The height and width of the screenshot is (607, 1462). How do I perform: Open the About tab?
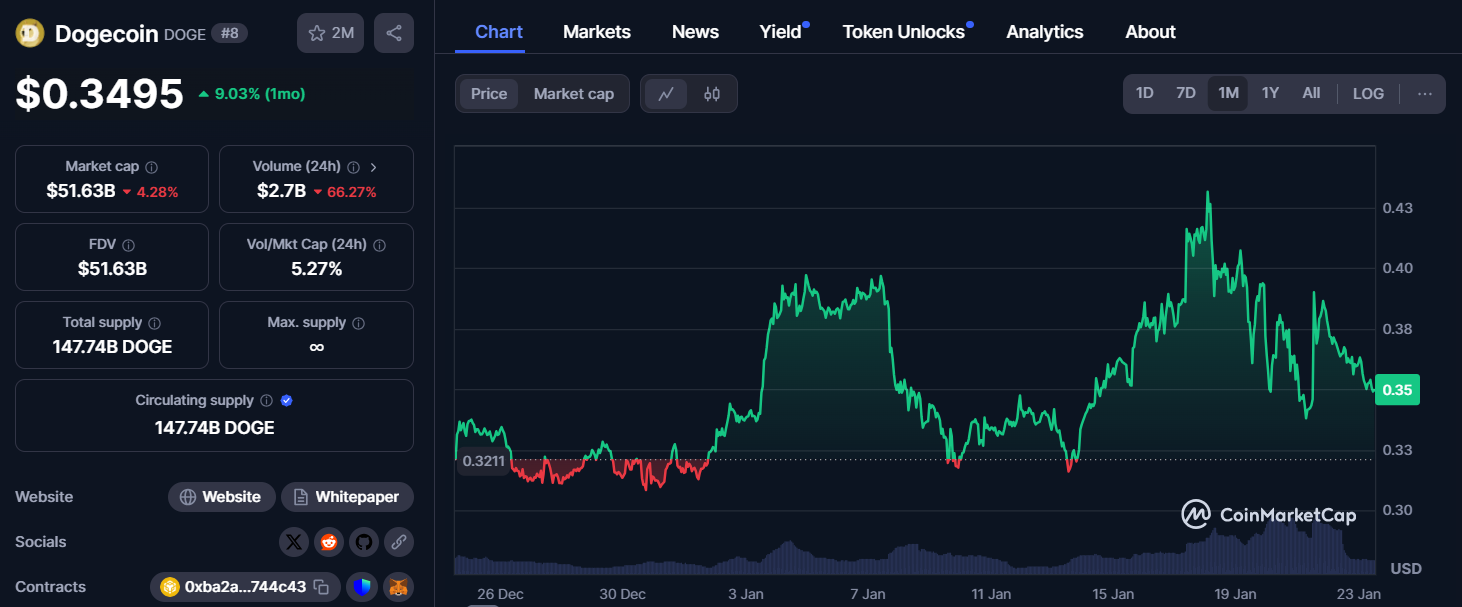click(1150, 32)
